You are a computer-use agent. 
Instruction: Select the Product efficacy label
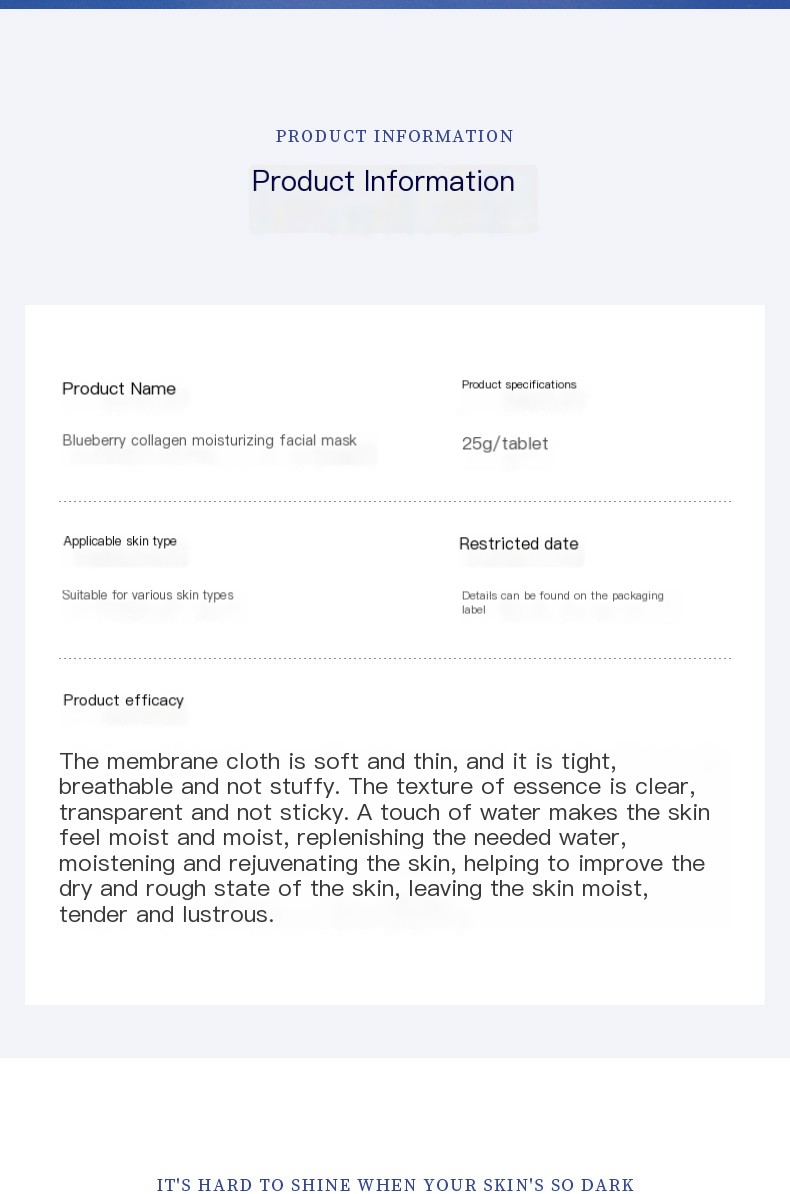coord(123,700)
